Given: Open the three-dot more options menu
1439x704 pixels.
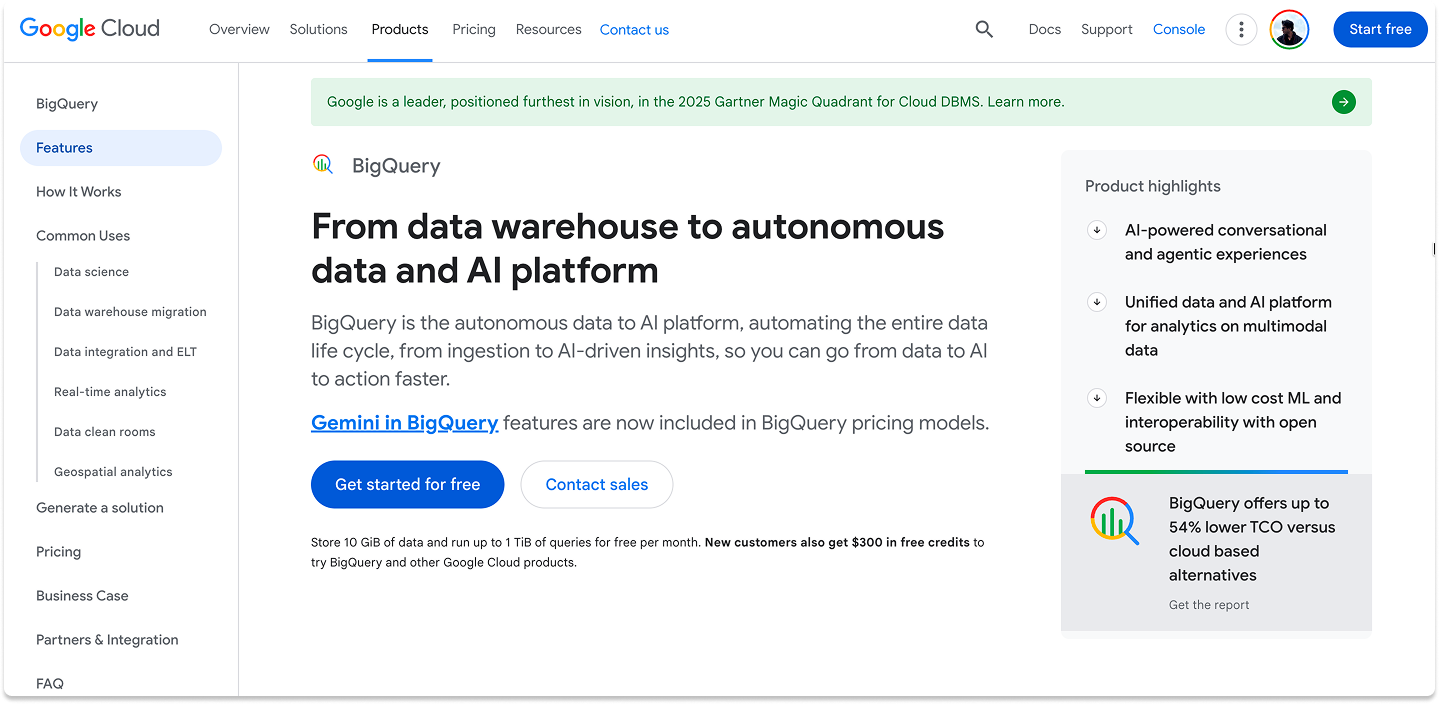Looking at the screenshot, I should tap(1241, 30).
